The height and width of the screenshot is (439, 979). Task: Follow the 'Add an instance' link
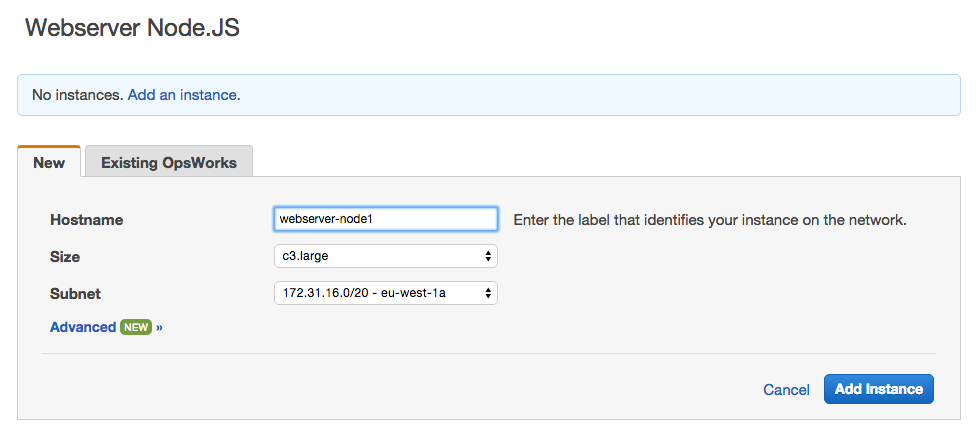point(182,95)
